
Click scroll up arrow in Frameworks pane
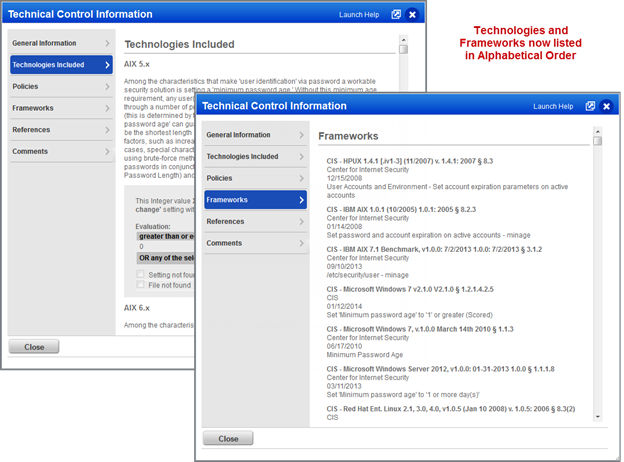click(x=597, y=131)
